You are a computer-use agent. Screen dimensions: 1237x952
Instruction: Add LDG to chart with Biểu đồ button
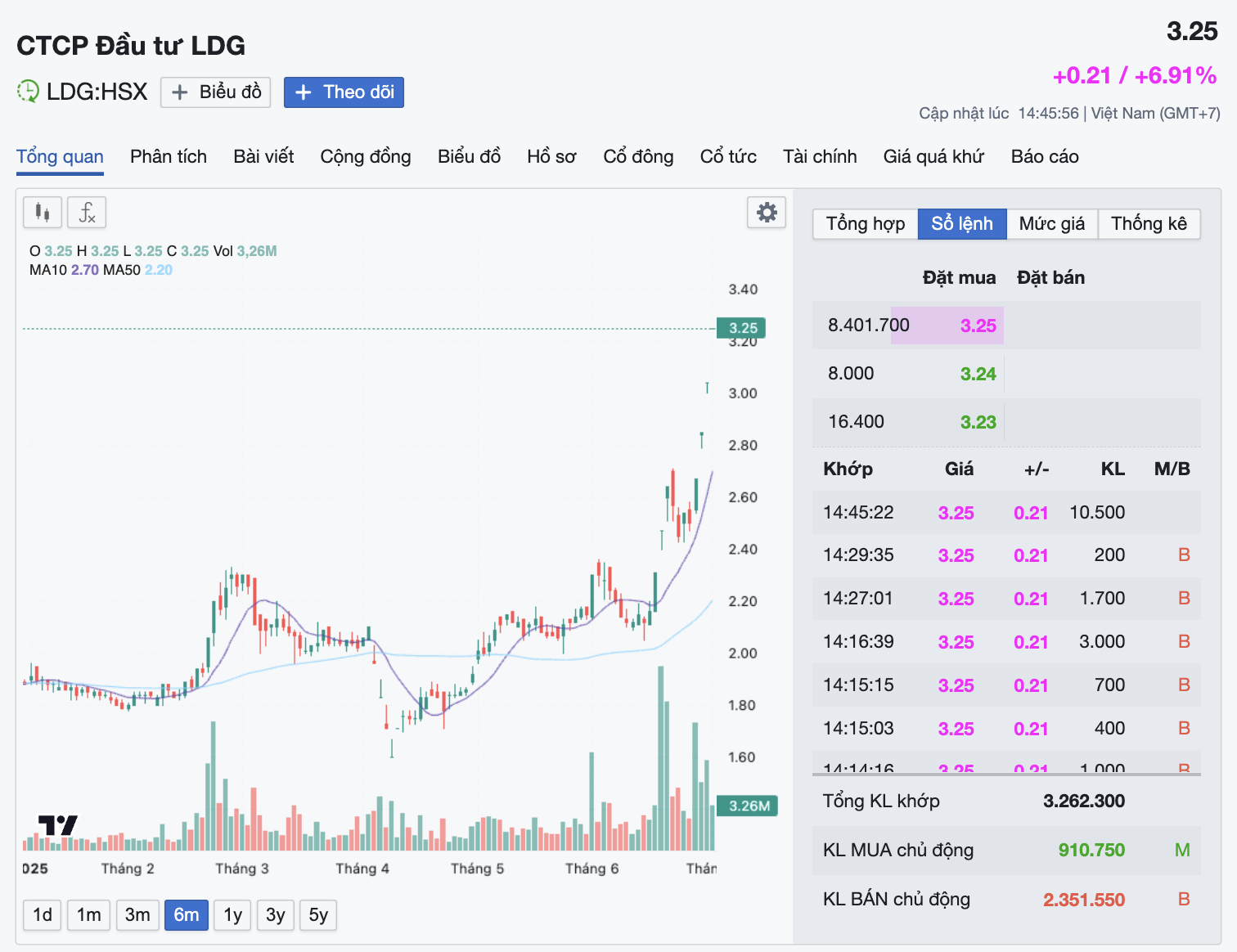coord(216,92)
